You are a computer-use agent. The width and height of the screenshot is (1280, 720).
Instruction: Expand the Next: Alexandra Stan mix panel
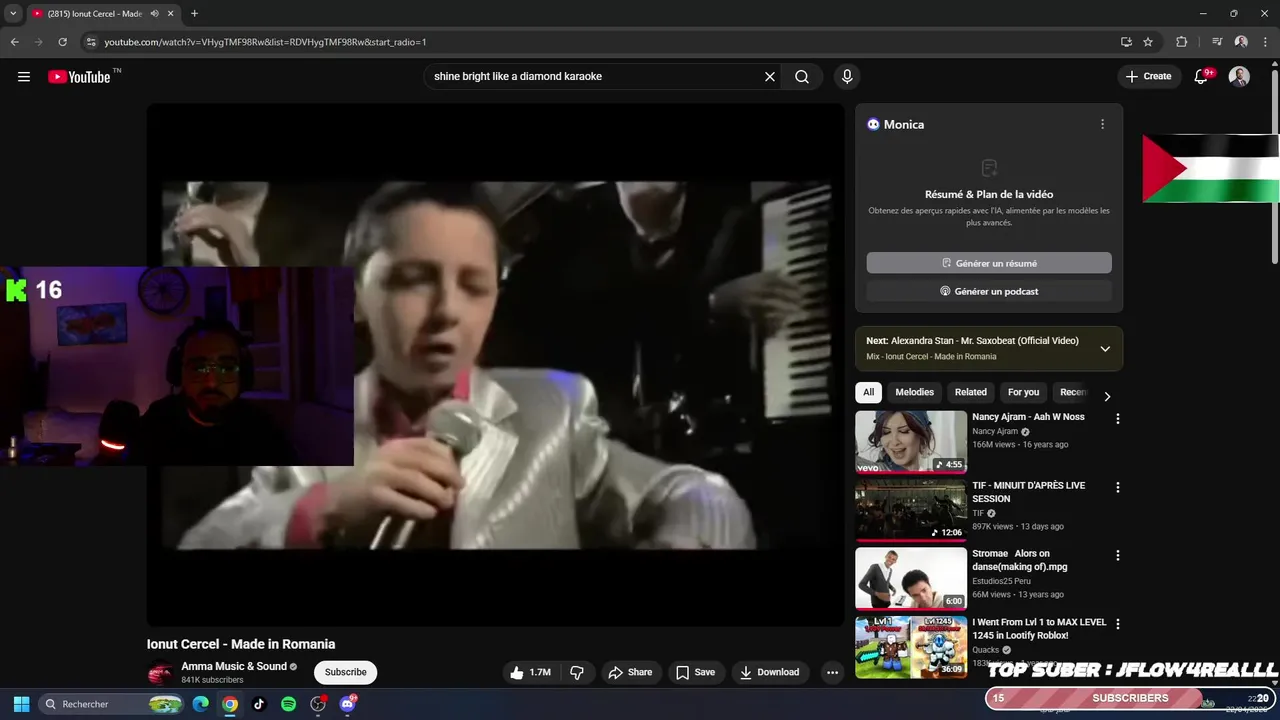coord(1105,349)
